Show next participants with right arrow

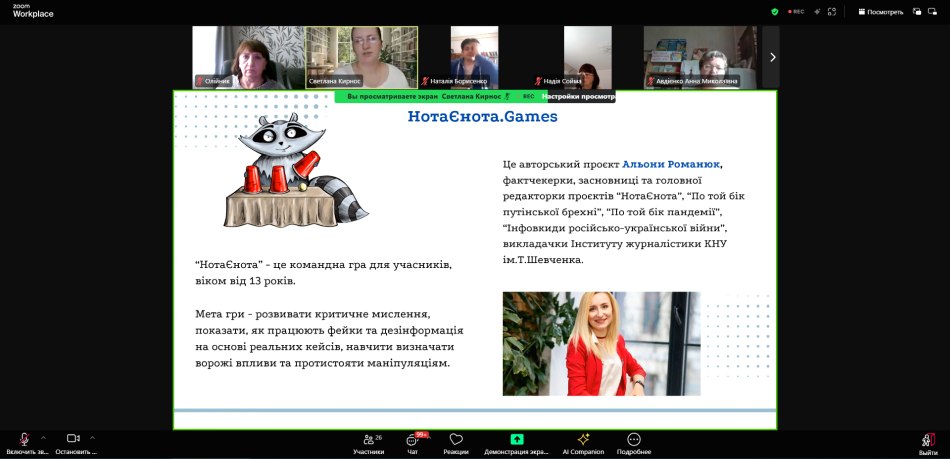(x=771, y=57)
